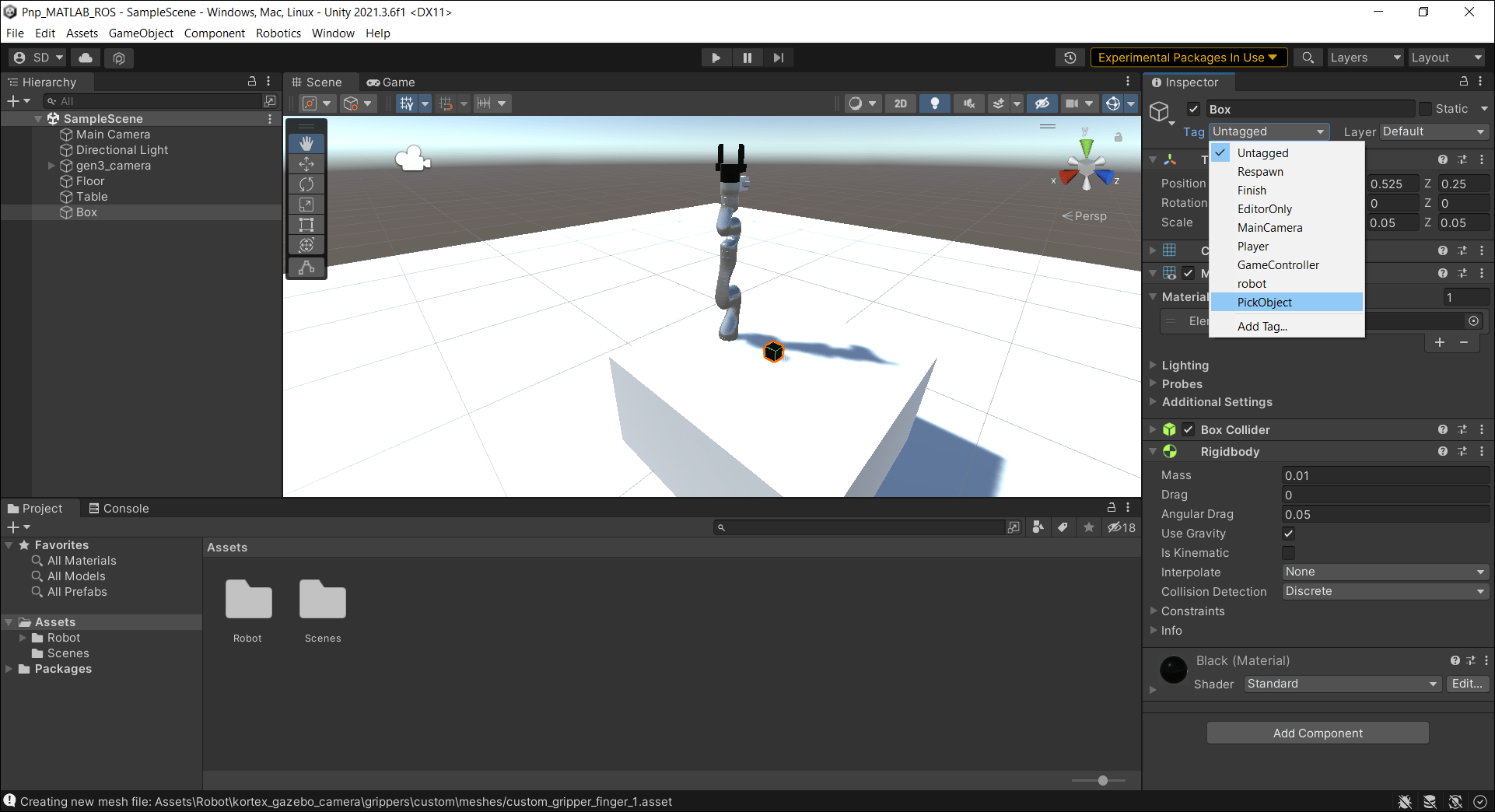Open object picker for material element
The image size is (1495, 812).
pyautogui.click(x=1473, y=321)
